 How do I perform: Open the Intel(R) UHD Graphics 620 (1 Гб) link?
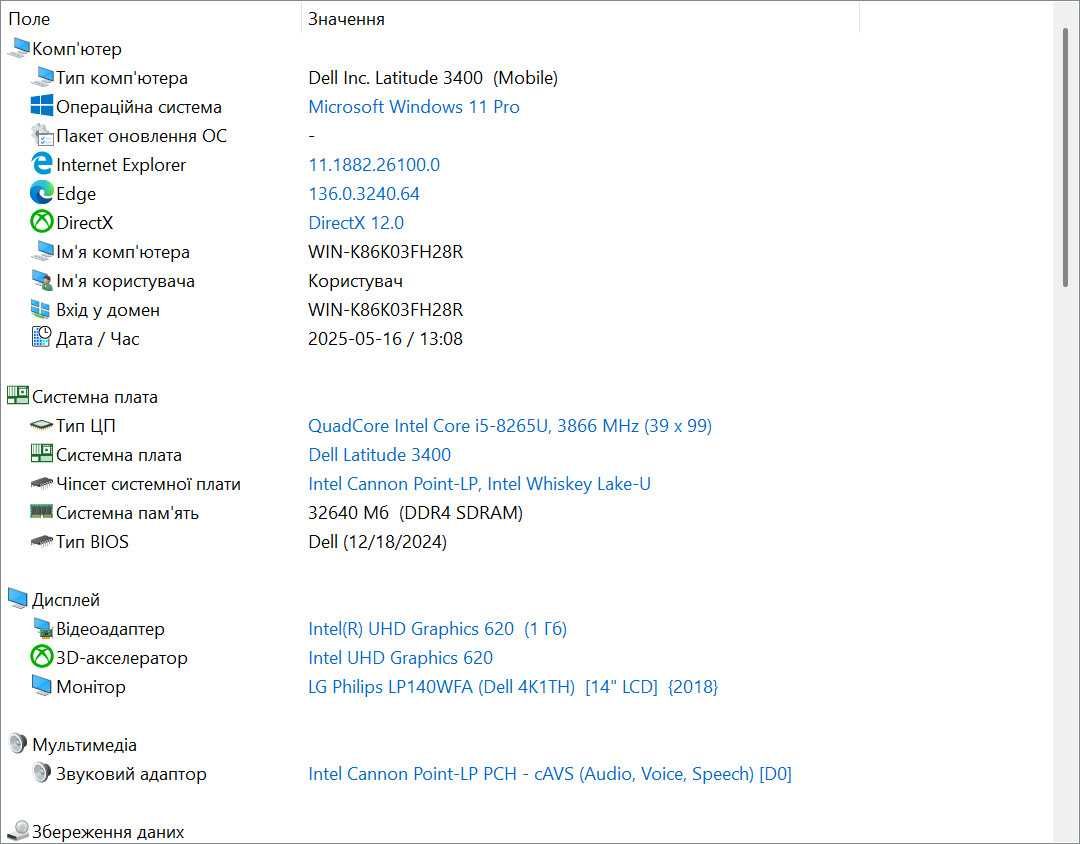coord(437,628)
